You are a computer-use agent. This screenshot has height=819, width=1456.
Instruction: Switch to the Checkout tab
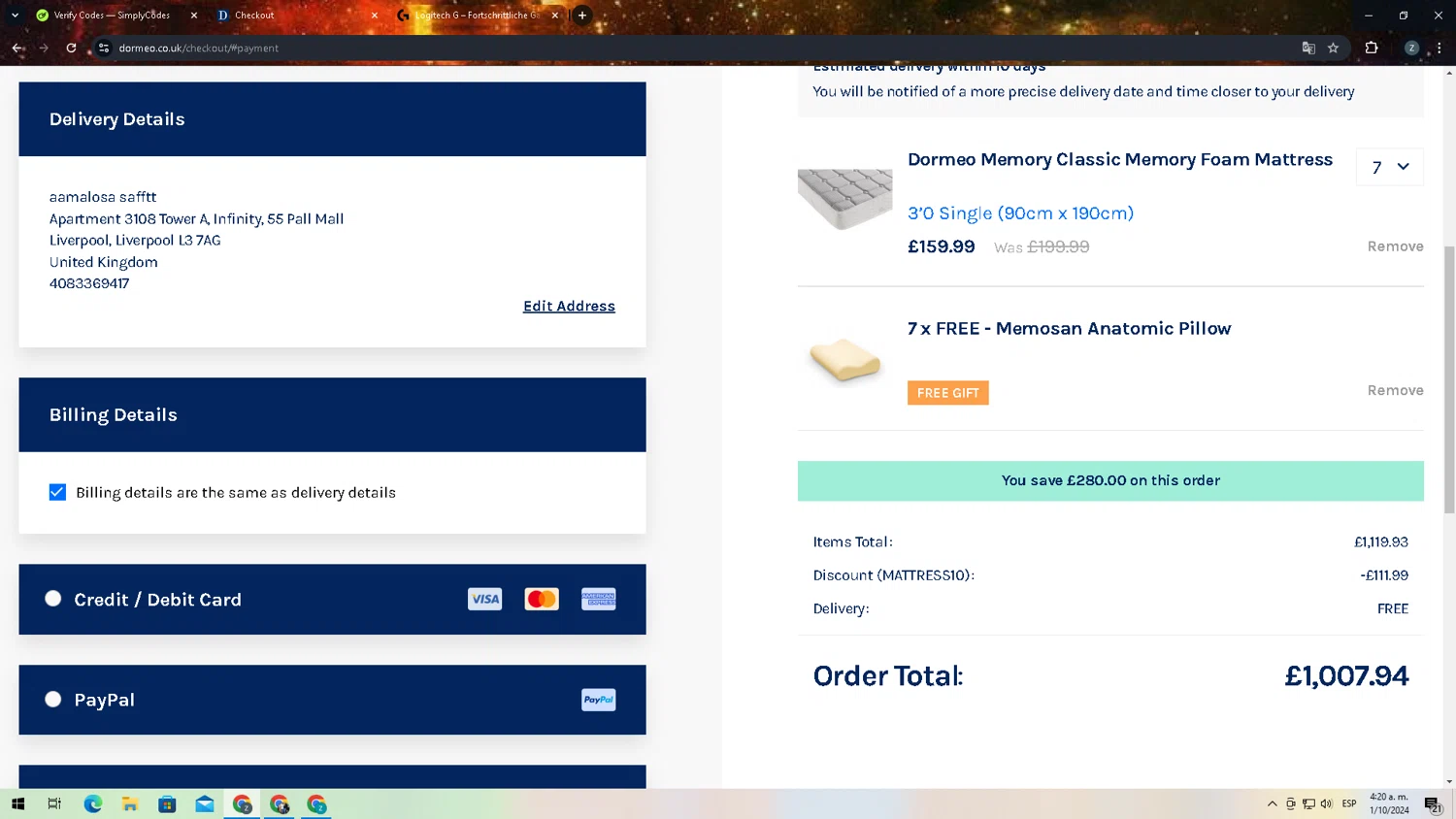[291, 16]
